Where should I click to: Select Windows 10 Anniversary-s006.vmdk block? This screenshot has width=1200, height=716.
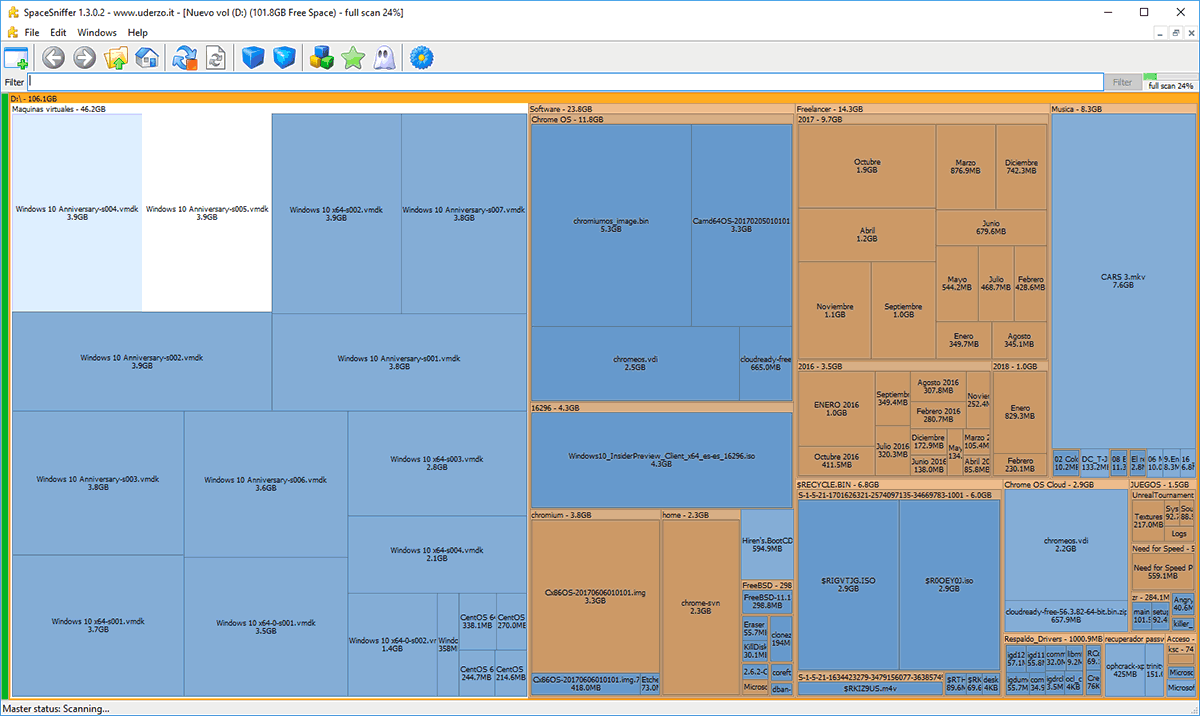[266, 483]
